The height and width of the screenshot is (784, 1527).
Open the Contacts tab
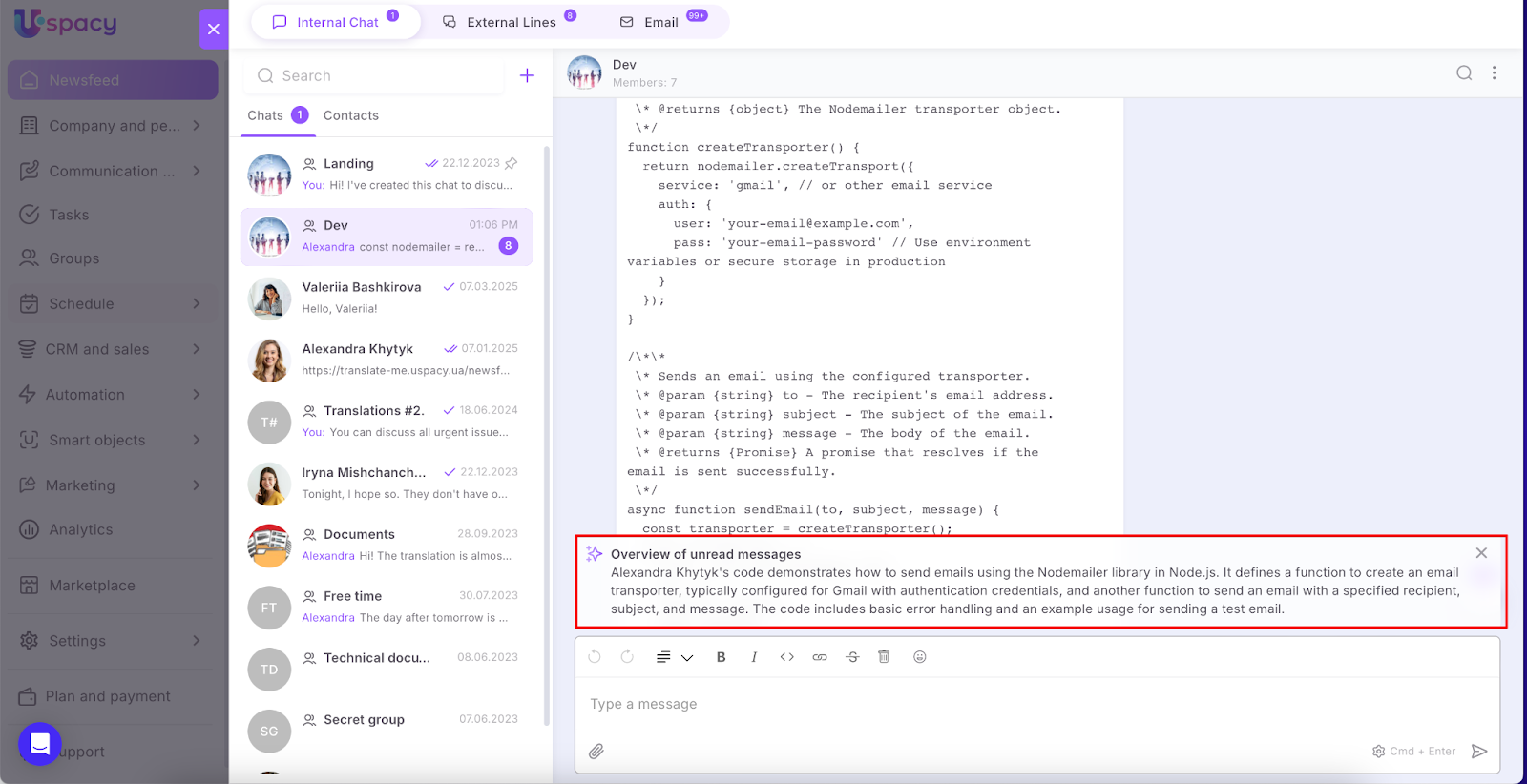350,115
